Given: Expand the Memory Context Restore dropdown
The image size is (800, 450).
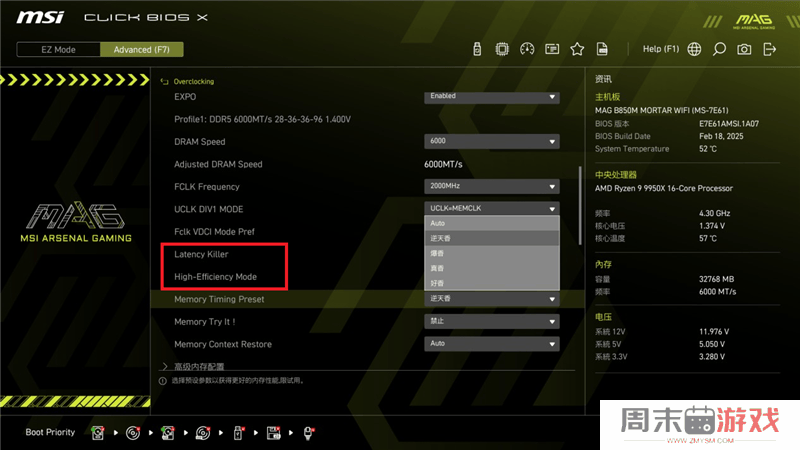Looking at the screenshot, I should (491, 344).
